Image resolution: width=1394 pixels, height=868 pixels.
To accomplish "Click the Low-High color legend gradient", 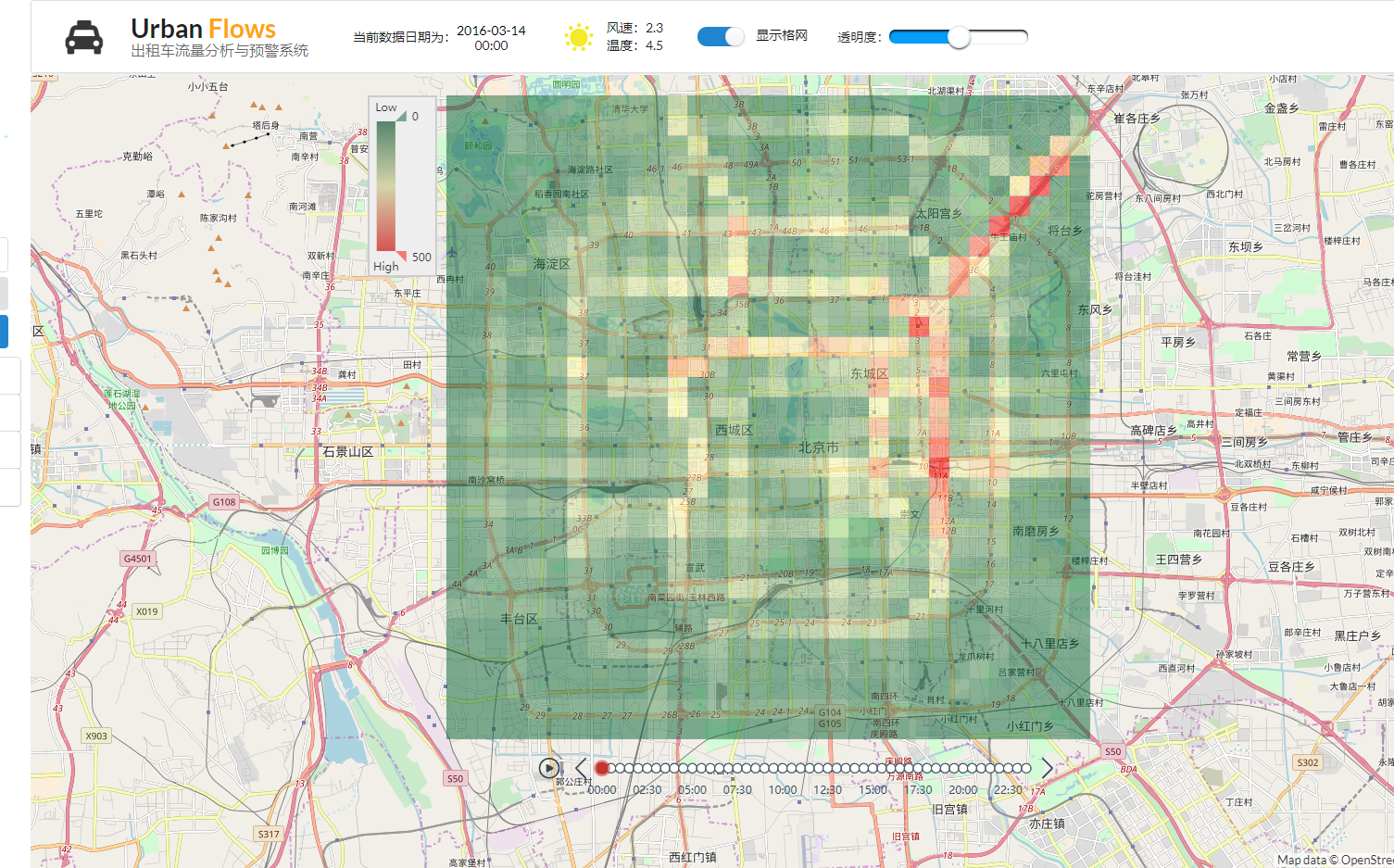I will (x=386, y=186).
